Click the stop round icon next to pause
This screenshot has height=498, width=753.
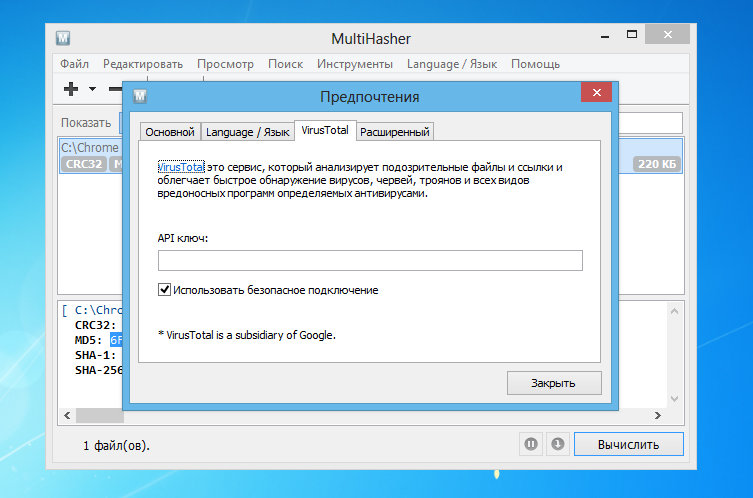pos(558,444)
